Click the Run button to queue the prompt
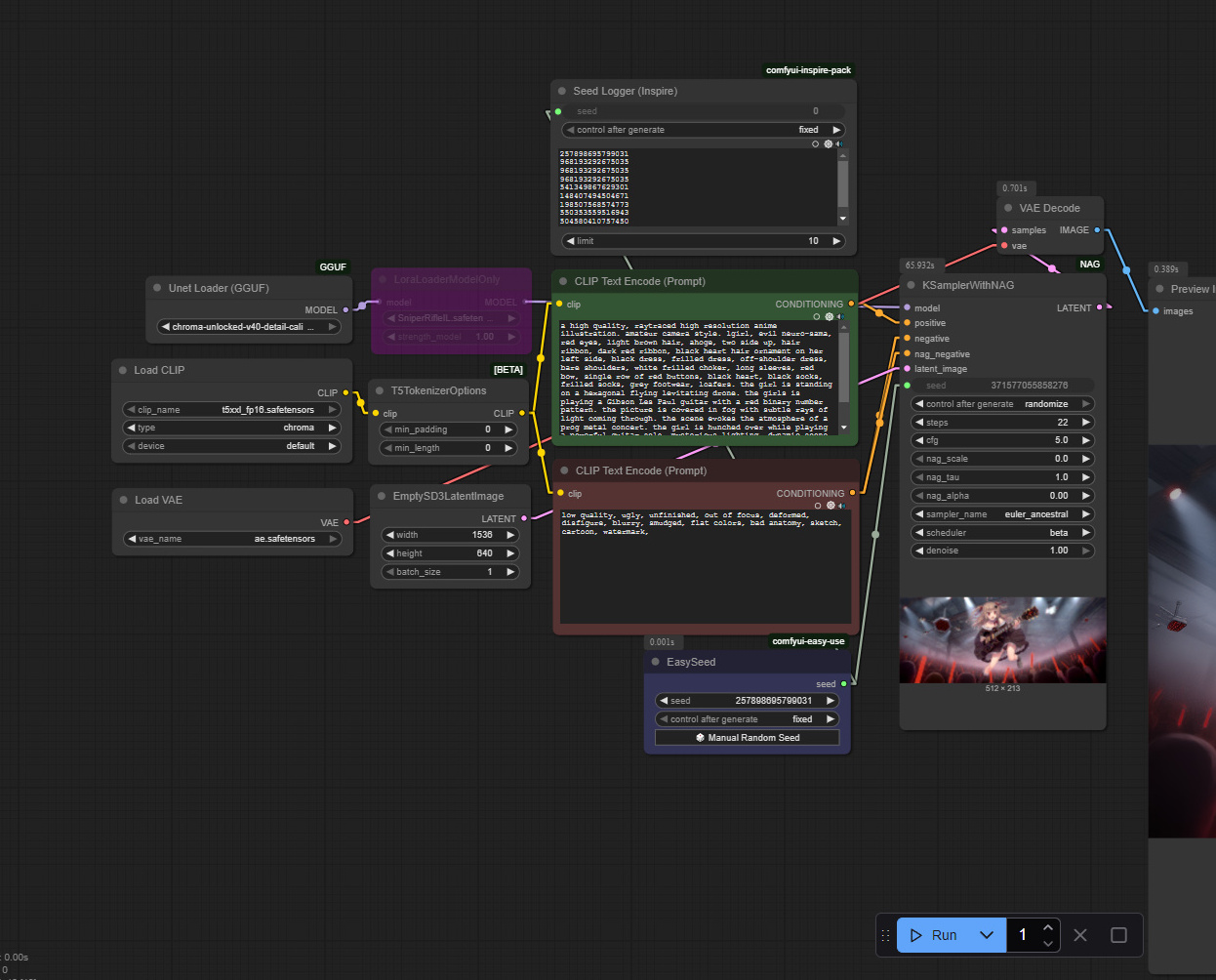 pos(934,935)
